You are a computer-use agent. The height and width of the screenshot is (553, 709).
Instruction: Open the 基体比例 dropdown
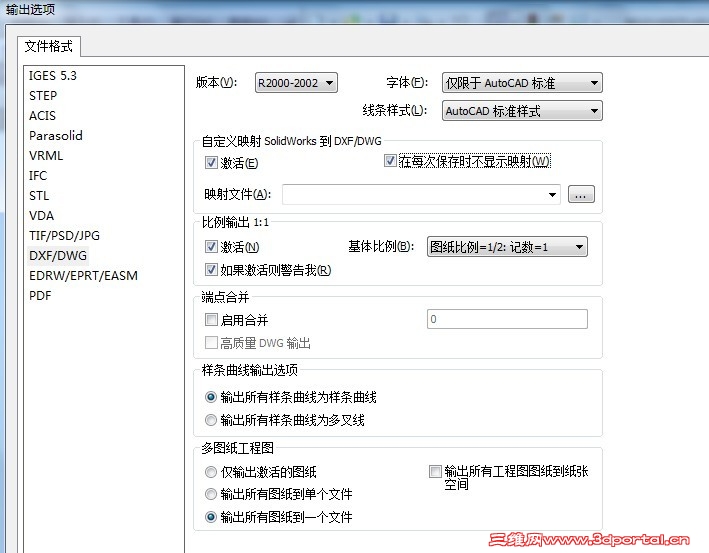[507, 247]
